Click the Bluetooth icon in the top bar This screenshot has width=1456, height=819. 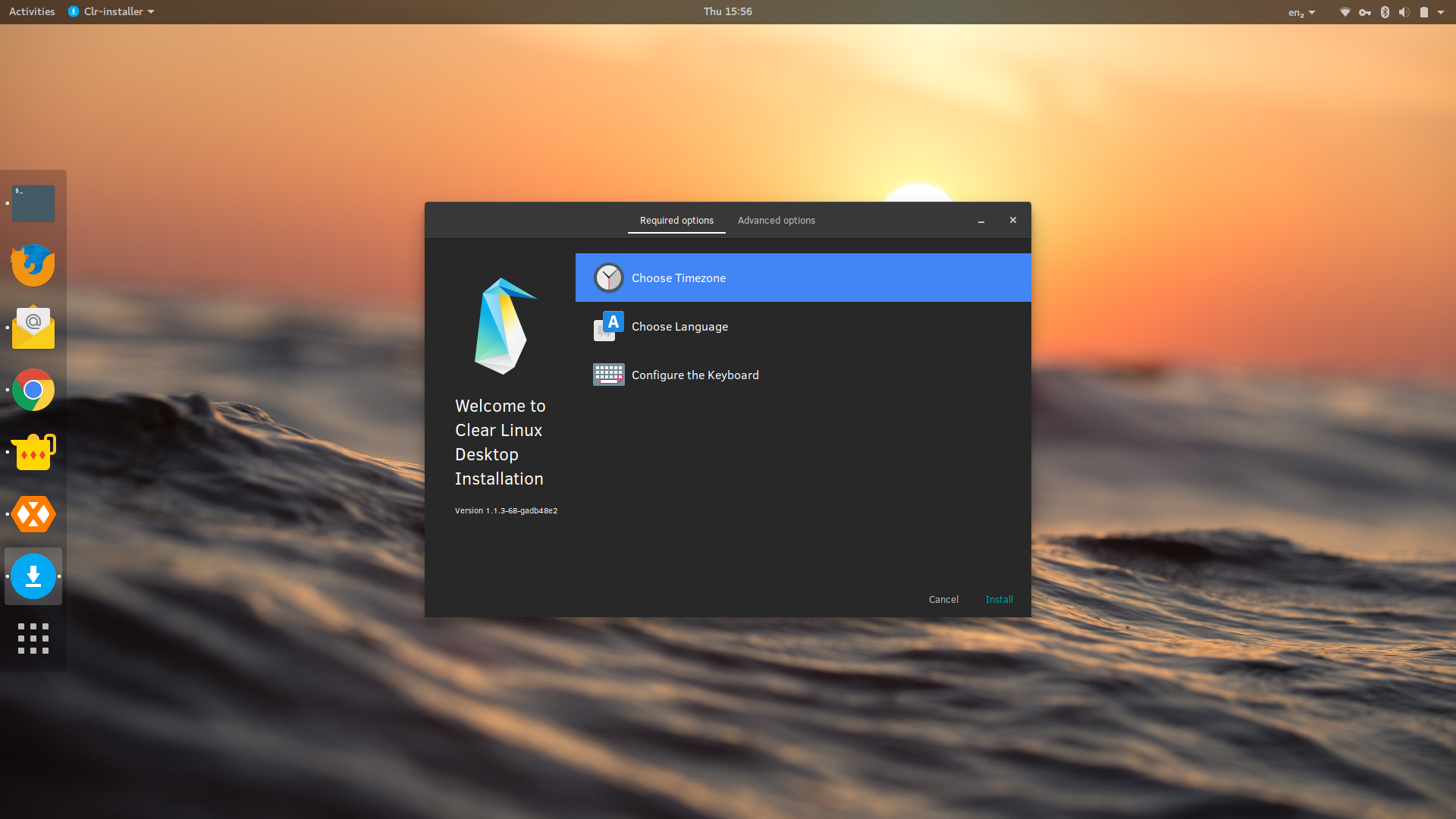click(1385, 12)
